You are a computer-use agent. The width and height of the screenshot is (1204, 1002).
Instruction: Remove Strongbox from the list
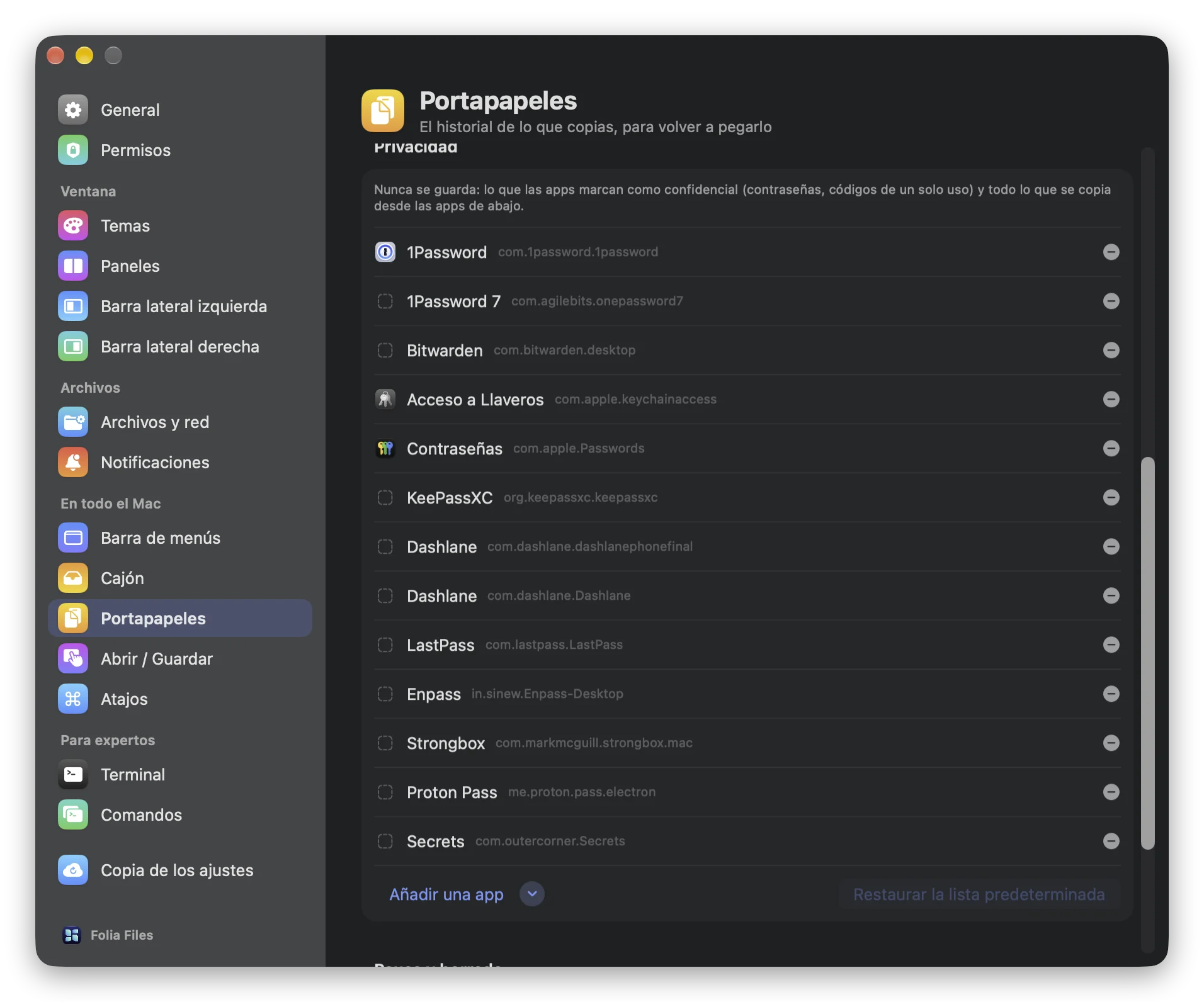tap(1111, 743)
